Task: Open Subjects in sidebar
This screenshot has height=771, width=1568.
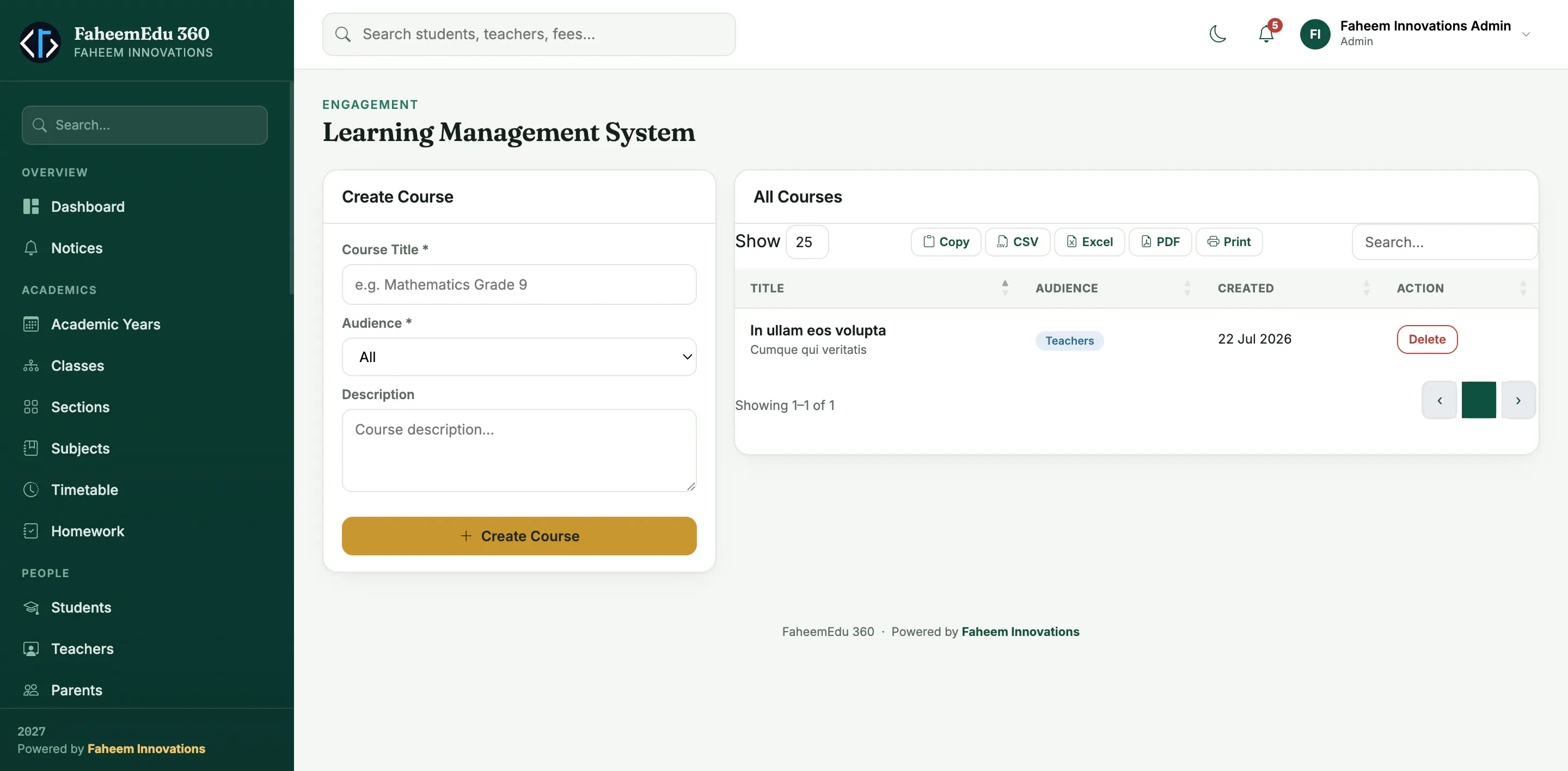Action: point(79,449)
